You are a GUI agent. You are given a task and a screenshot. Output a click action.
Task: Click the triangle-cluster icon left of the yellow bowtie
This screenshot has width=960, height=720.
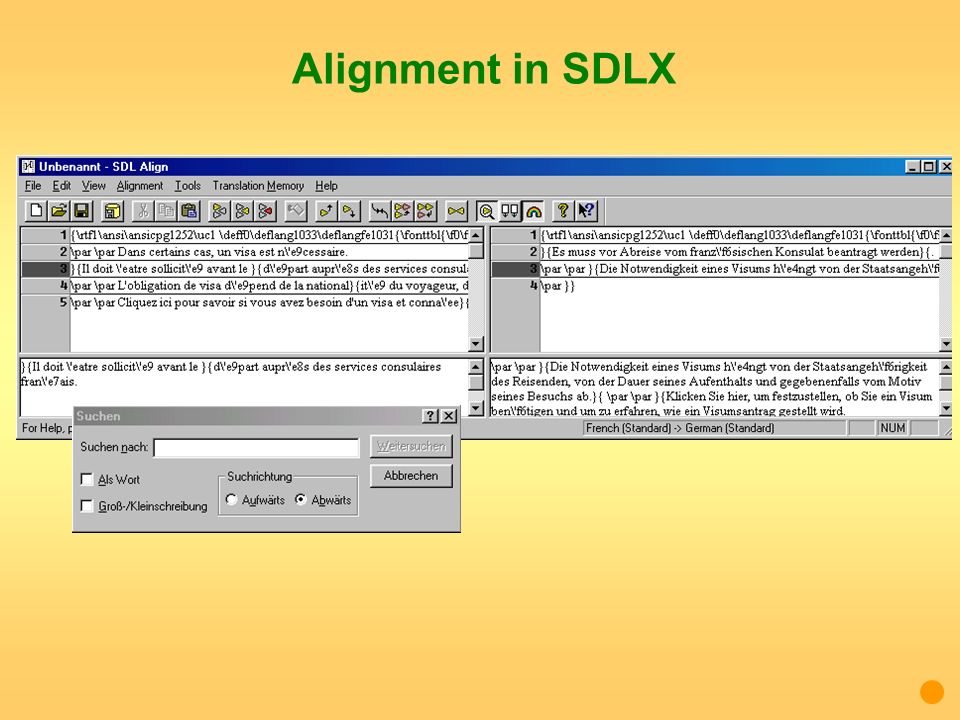click(x=426, y=211)
